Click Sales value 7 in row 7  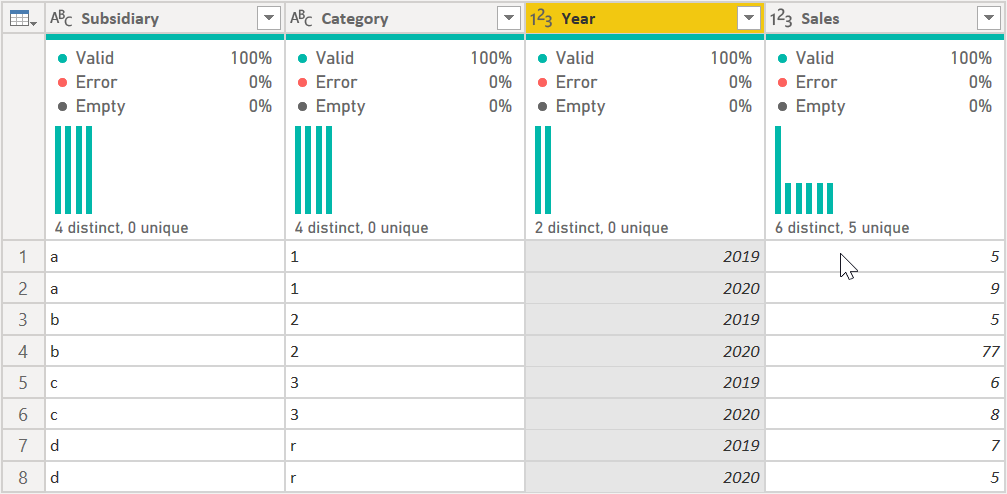tap(886, 446)
